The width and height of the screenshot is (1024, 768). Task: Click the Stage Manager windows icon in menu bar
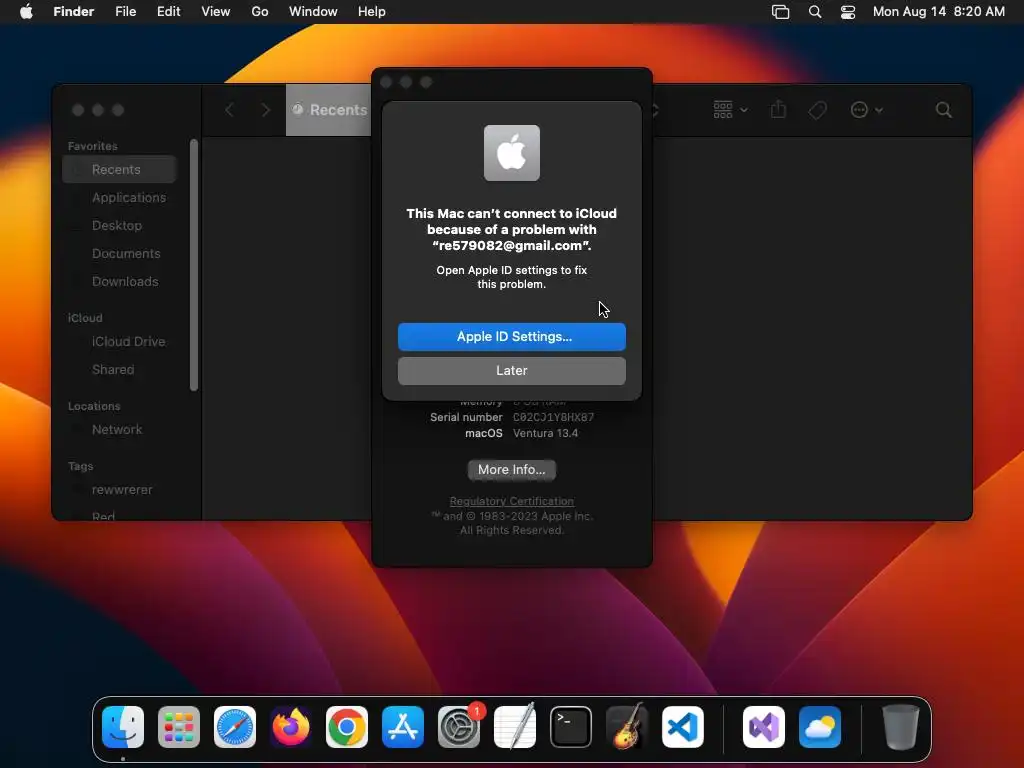780,12
